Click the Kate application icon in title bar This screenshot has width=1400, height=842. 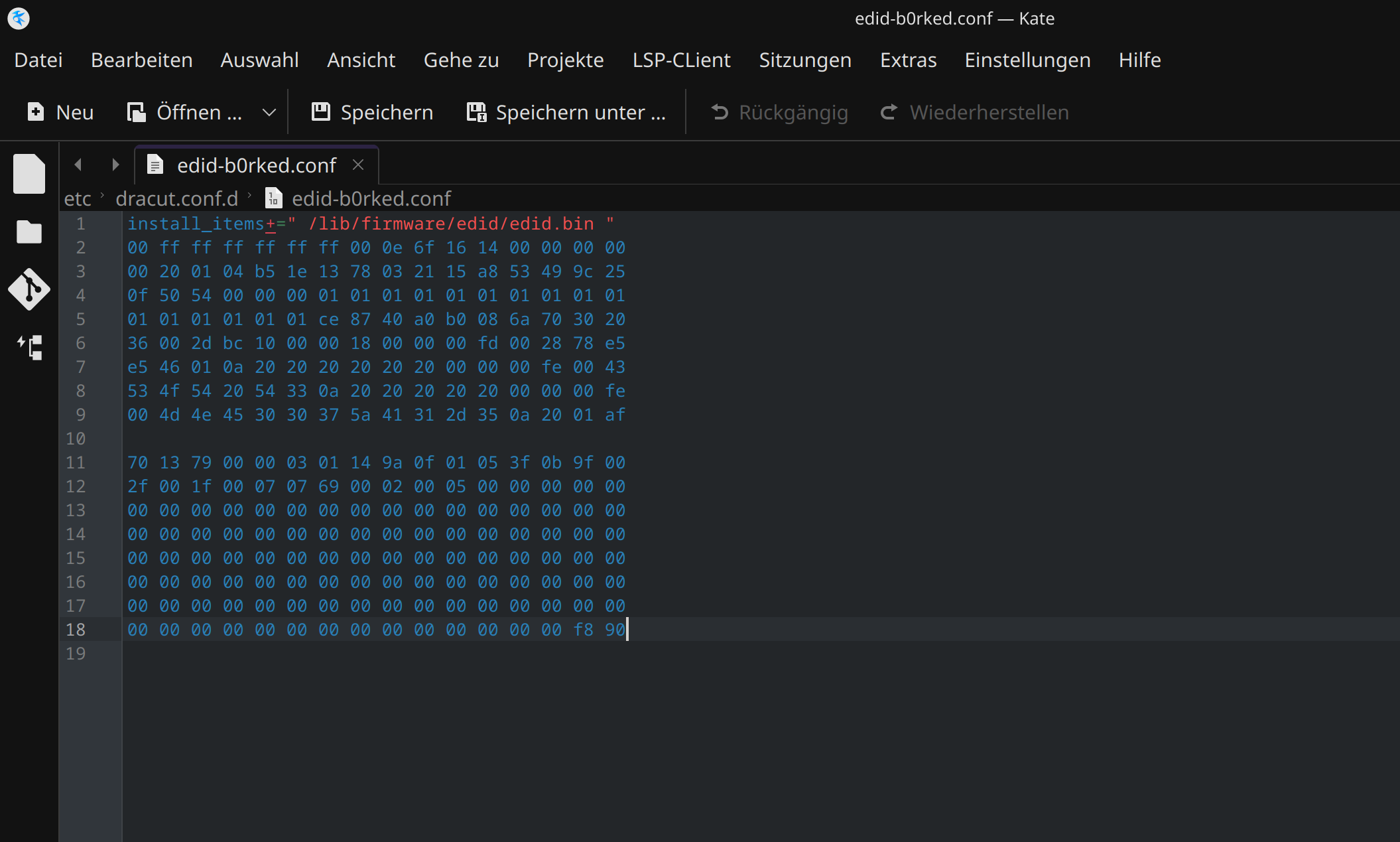click(x=19, y=18)
